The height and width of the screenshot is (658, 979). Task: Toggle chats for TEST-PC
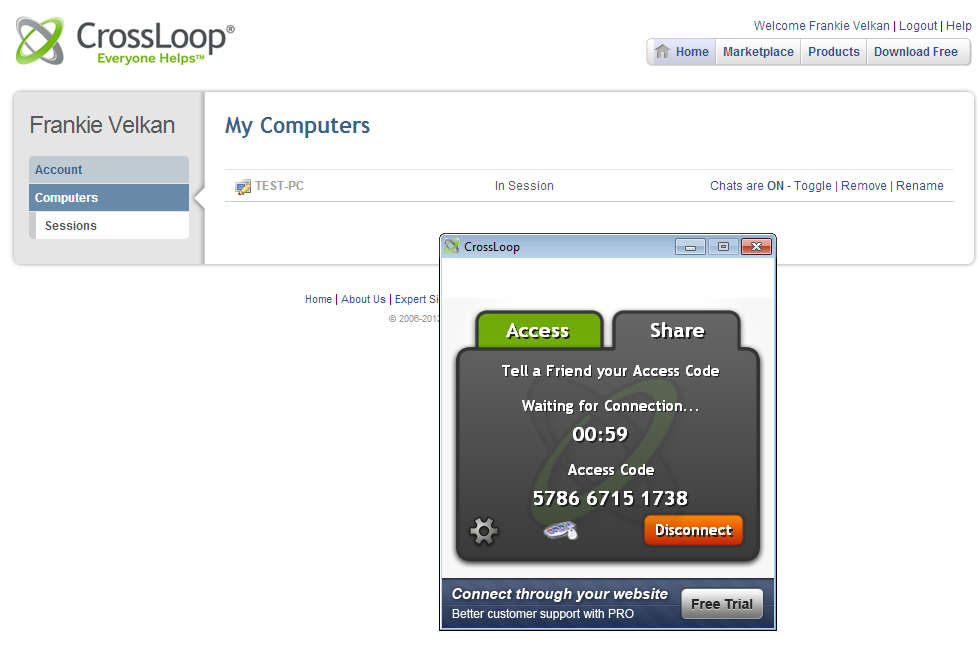pyautogui.click(x=812, y=185)
